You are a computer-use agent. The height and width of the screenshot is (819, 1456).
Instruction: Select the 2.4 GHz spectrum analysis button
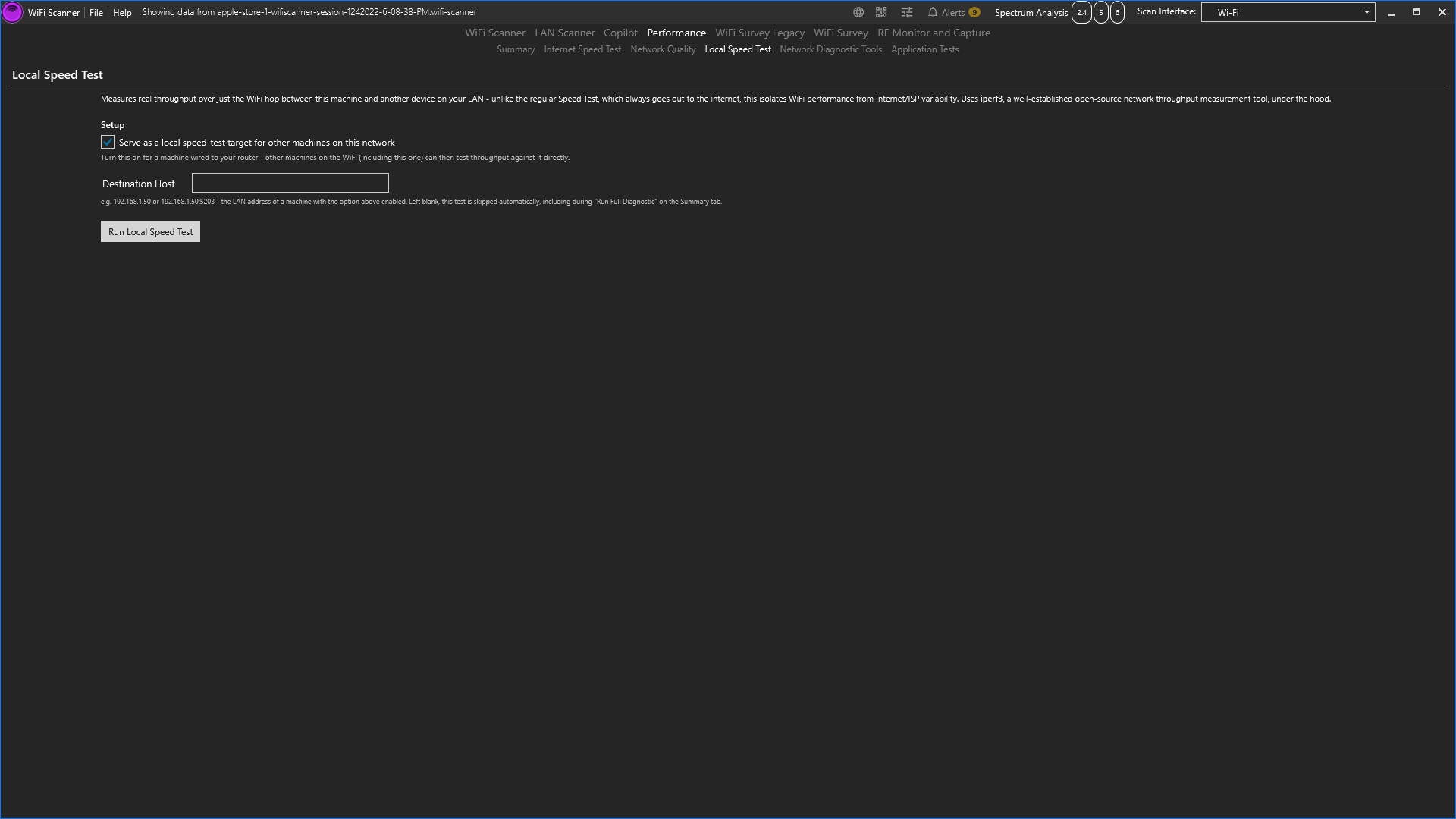pos(1081,12)
